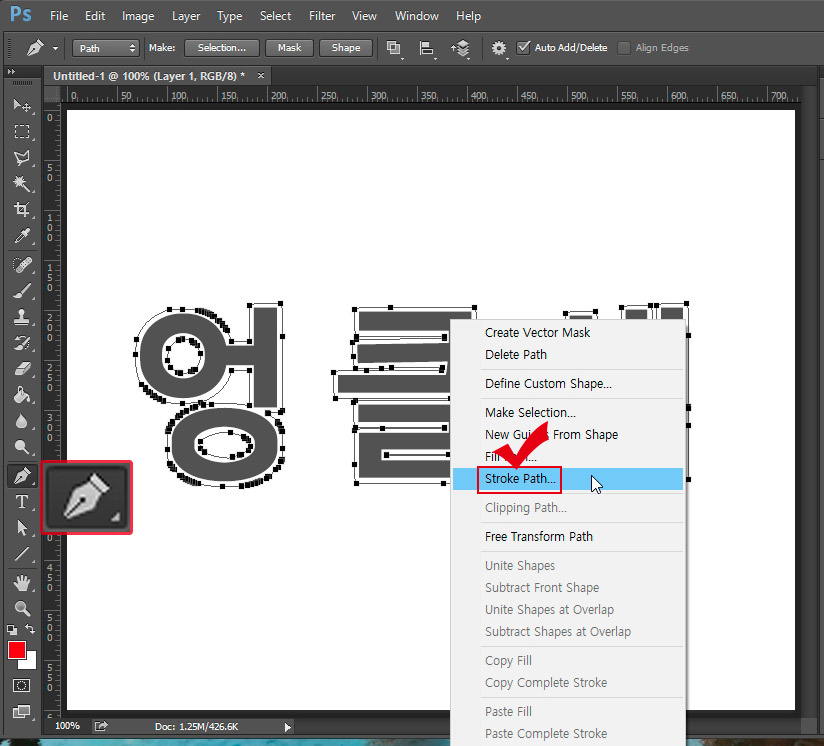824x746 pixels.
Task: Click the Make Selection... button
Action: click(222, 48)
